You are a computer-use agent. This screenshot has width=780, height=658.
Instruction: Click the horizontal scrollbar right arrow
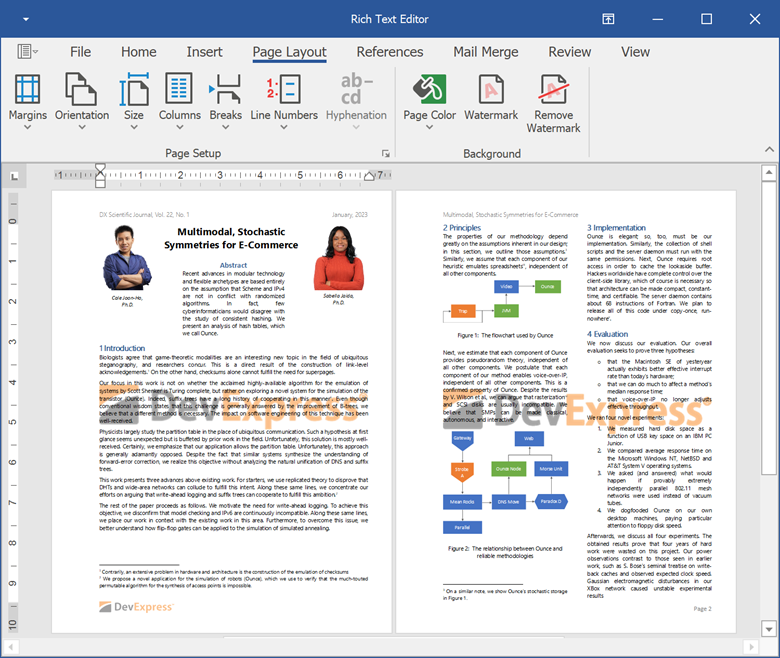click(751, 647)
